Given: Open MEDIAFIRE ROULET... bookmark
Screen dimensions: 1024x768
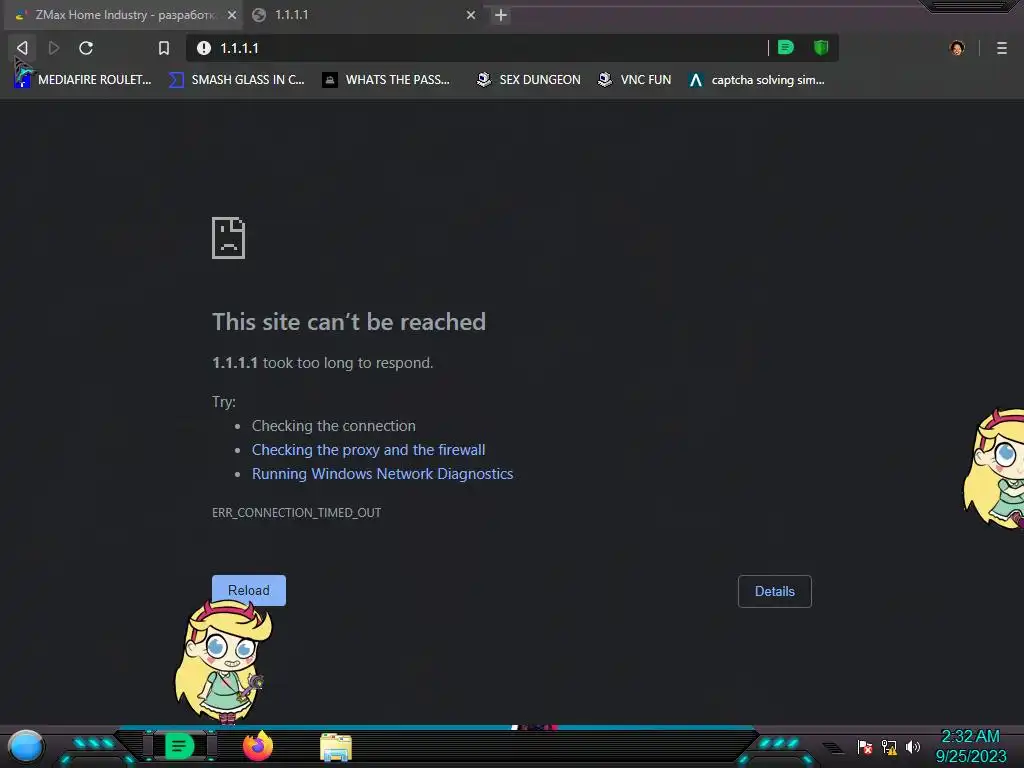Looking at the screenshot, I should point(83,80).
